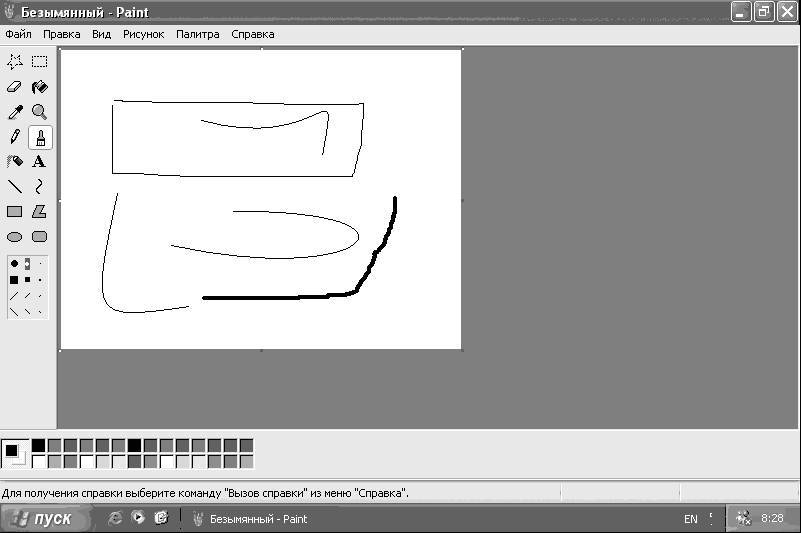
Task: Choose the Airbrush spray tool
Action: [x=15, y=162]
